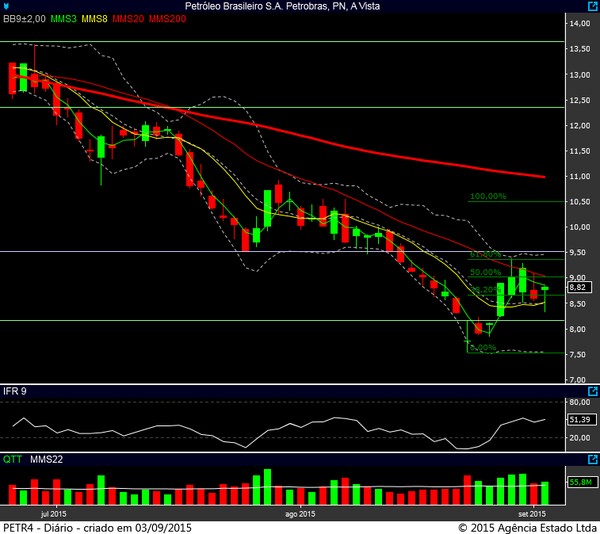Select the BB9±2,00 Bollinger Bands label

coord(23,19)
